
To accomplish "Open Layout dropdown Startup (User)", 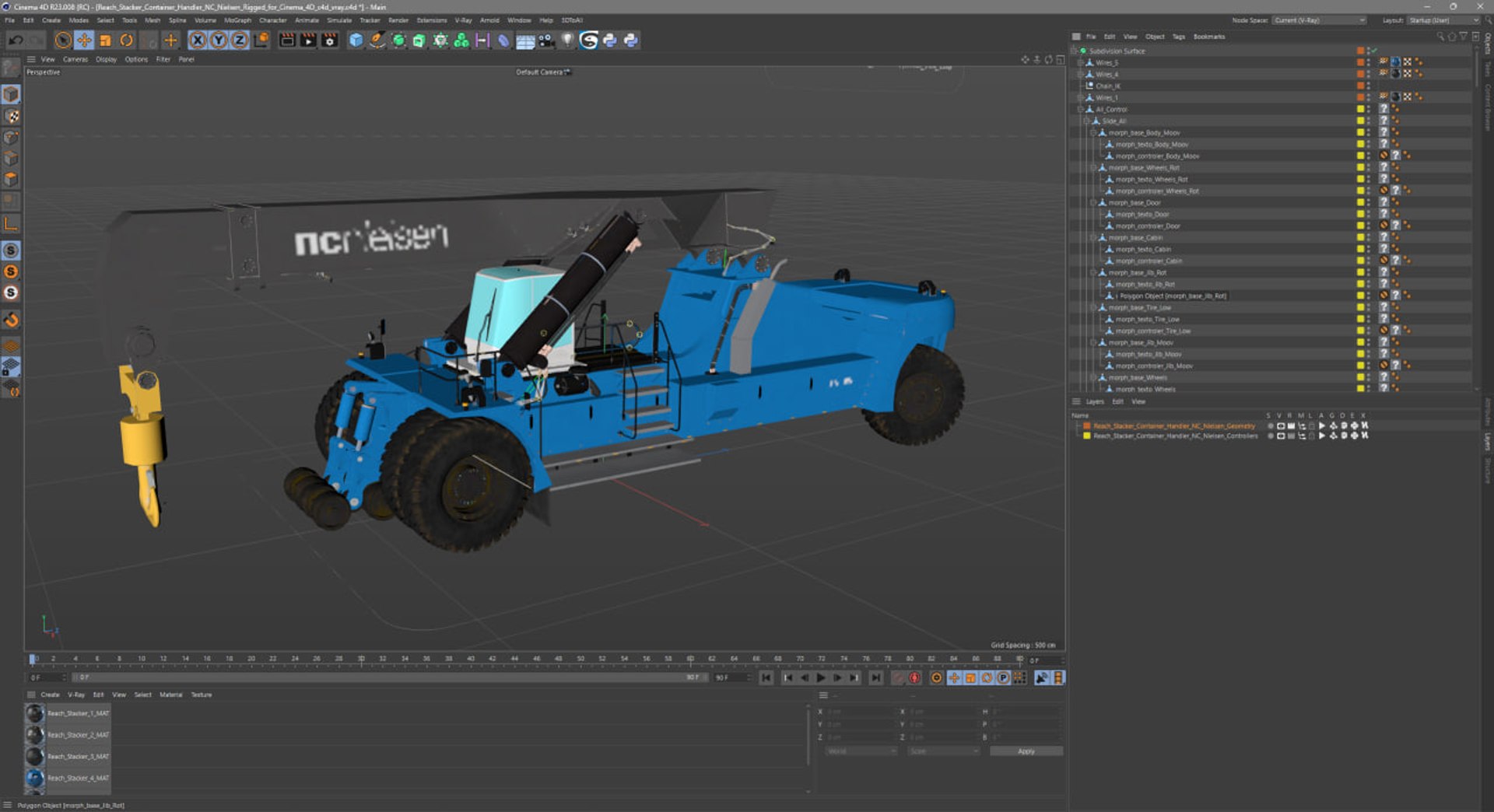I will (1443, 20).
